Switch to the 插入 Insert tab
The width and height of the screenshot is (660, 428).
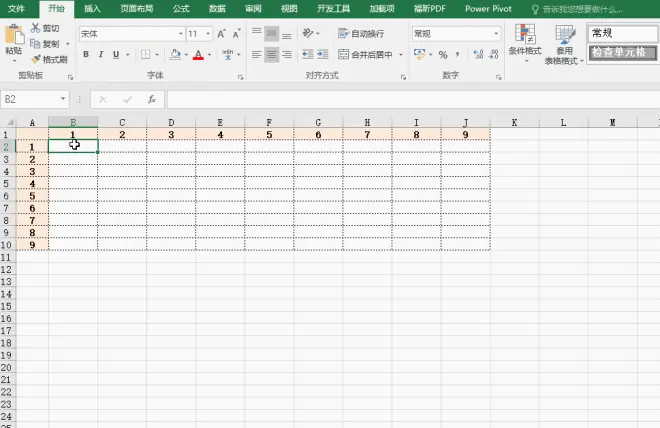tap(92, 8)
